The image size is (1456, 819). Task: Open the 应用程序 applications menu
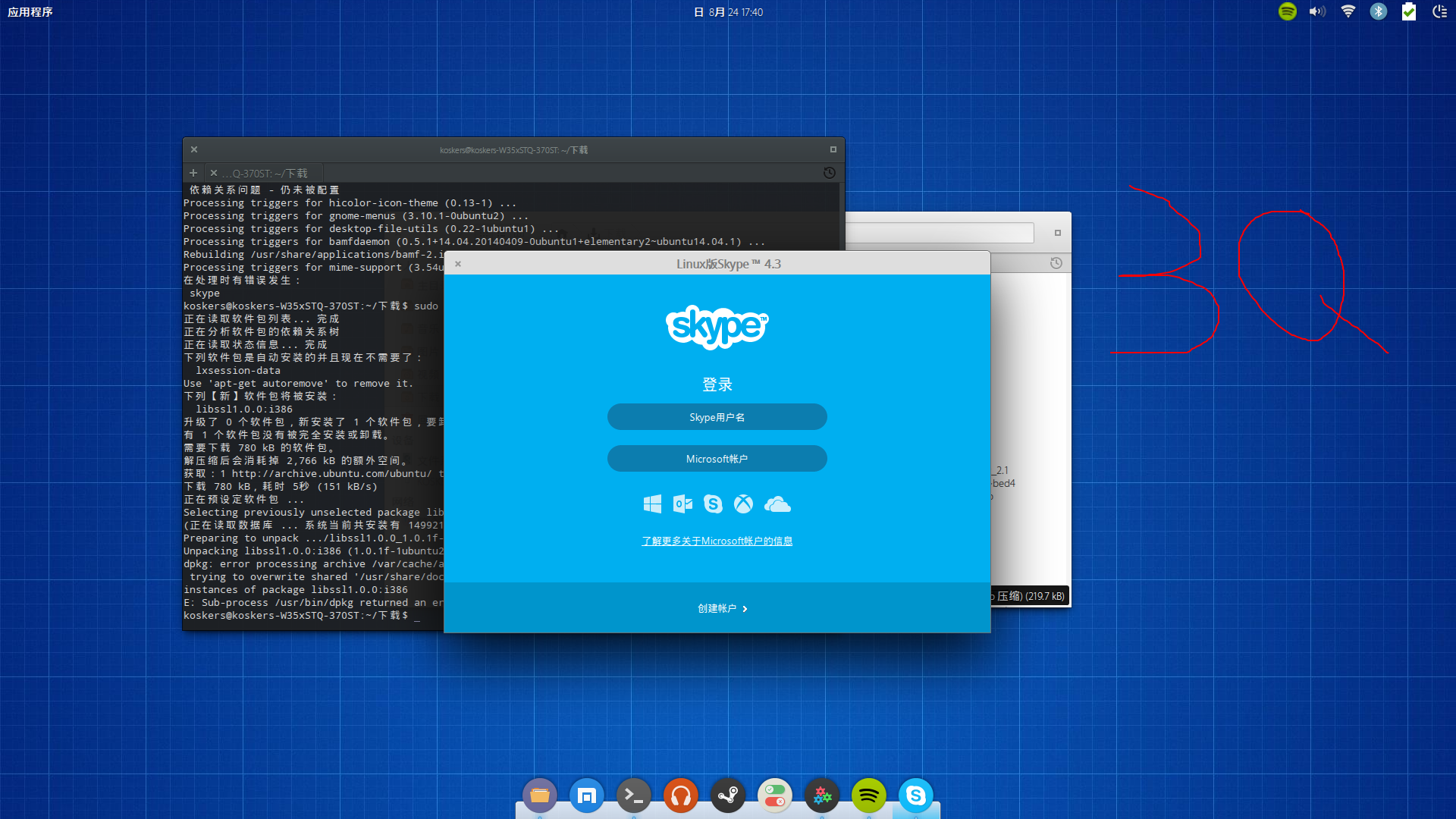point(30,12)
